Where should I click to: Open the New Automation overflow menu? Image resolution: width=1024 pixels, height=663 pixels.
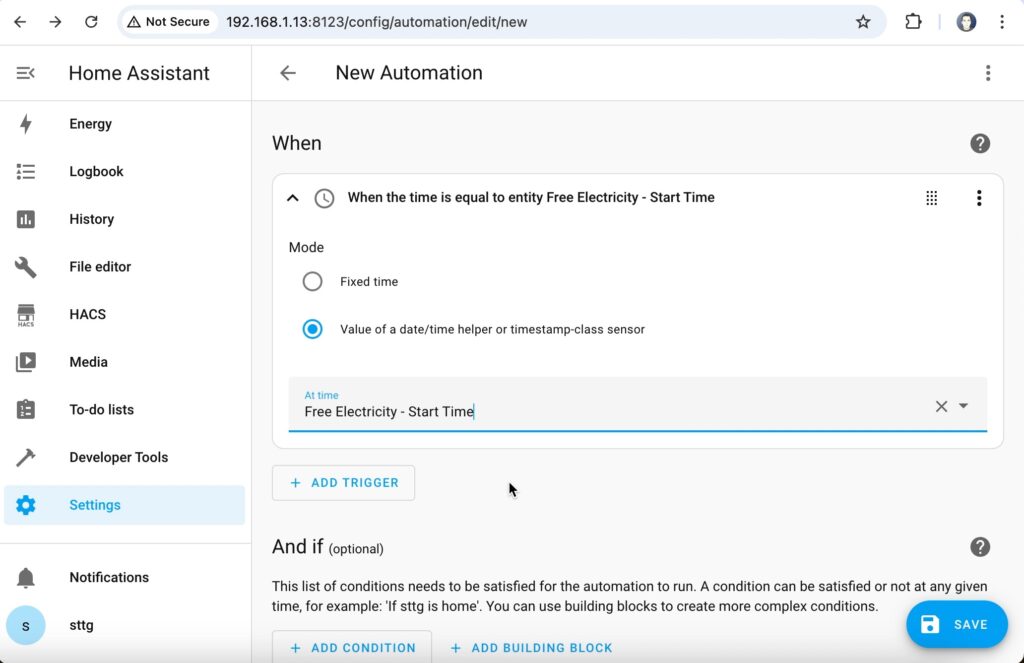tap(987, 73)
